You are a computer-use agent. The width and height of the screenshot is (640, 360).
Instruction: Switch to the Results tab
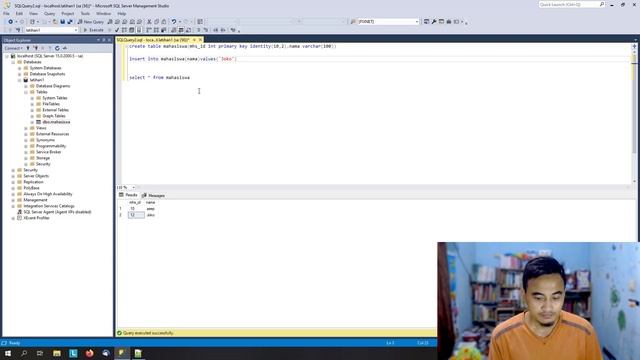pos(128,195)
